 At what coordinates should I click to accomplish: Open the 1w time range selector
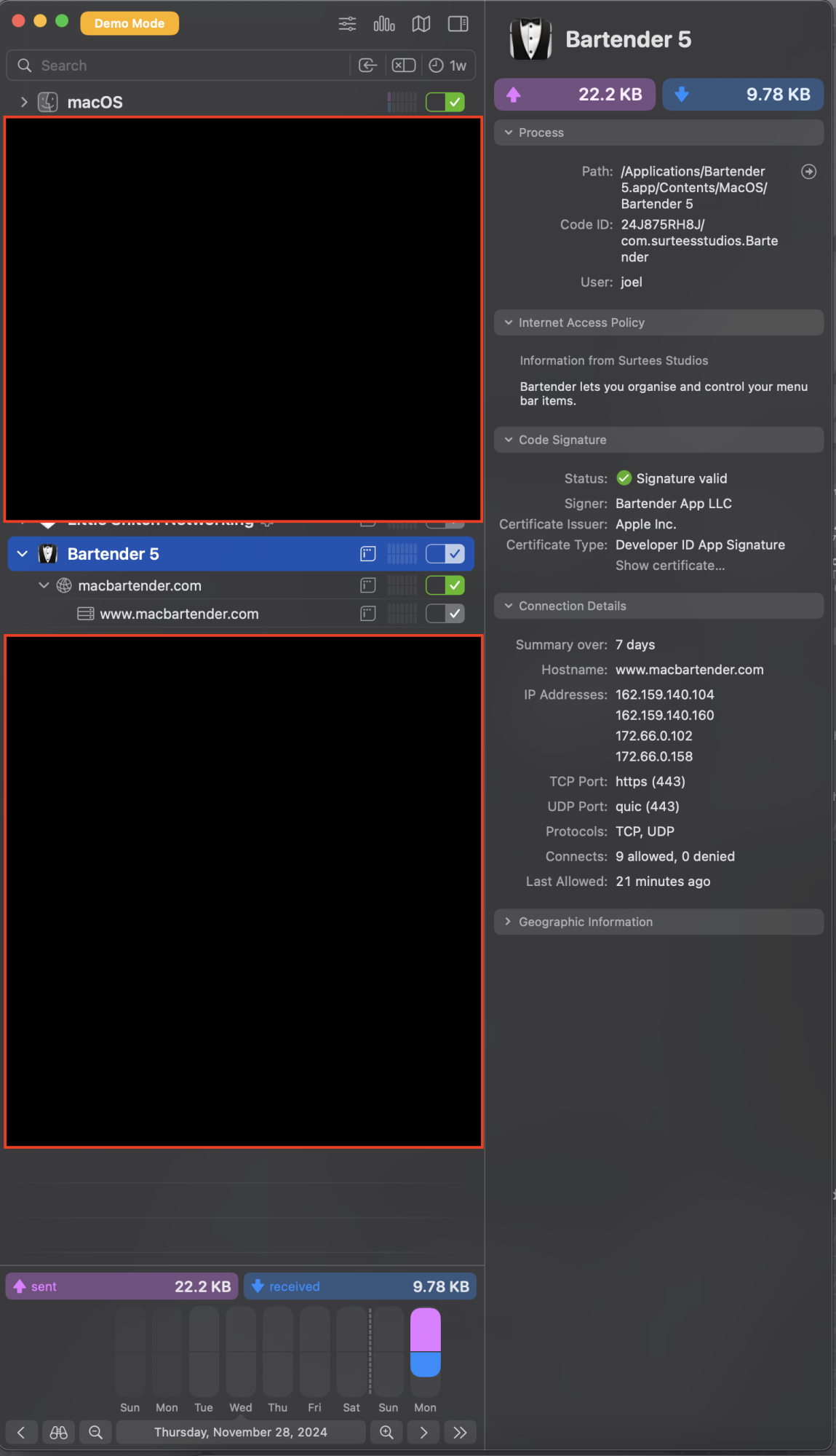(x=448, y=66)
